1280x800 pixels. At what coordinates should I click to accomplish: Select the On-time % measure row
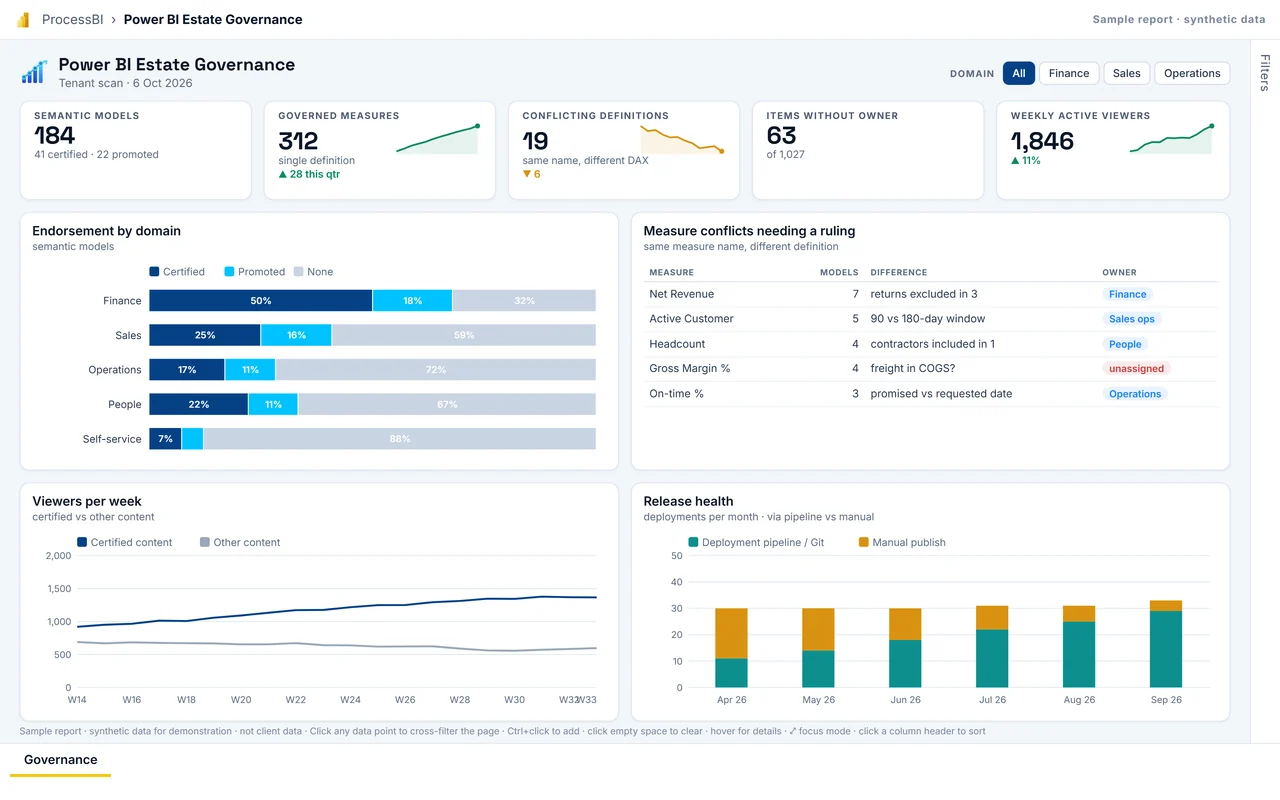pyautogui.click(x=930, y=394)
